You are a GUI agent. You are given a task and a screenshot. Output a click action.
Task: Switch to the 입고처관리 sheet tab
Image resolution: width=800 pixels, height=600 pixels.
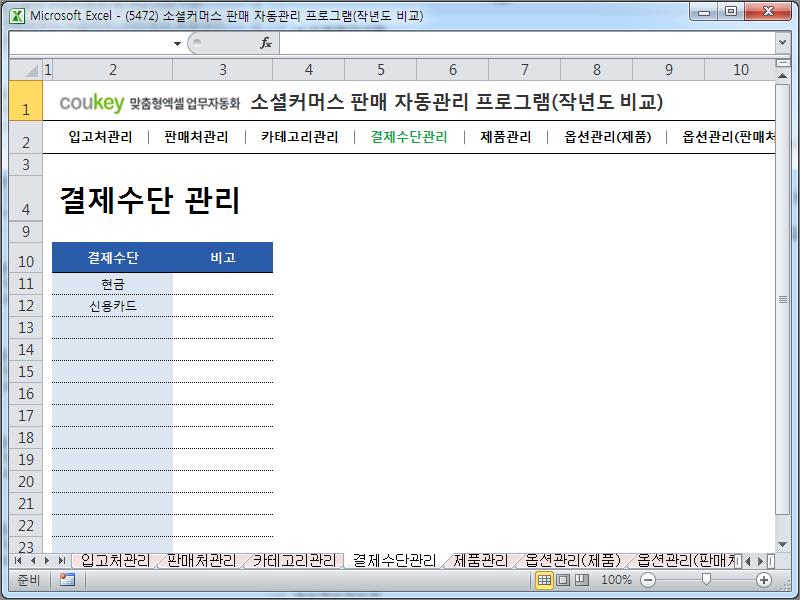click(x=115, y=560)
